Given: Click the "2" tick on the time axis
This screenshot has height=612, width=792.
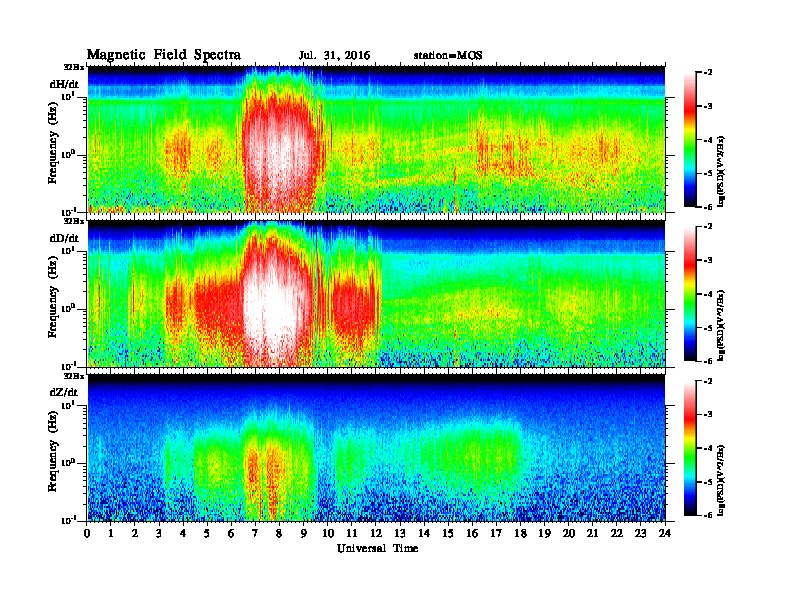Looking at the screenshot, I should coord(135,534).
